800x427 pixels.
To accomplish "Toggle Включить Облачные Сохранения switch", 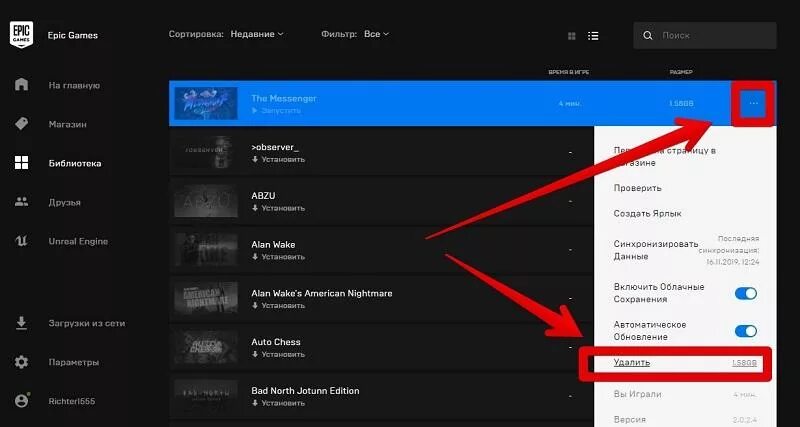I will 745,293.
